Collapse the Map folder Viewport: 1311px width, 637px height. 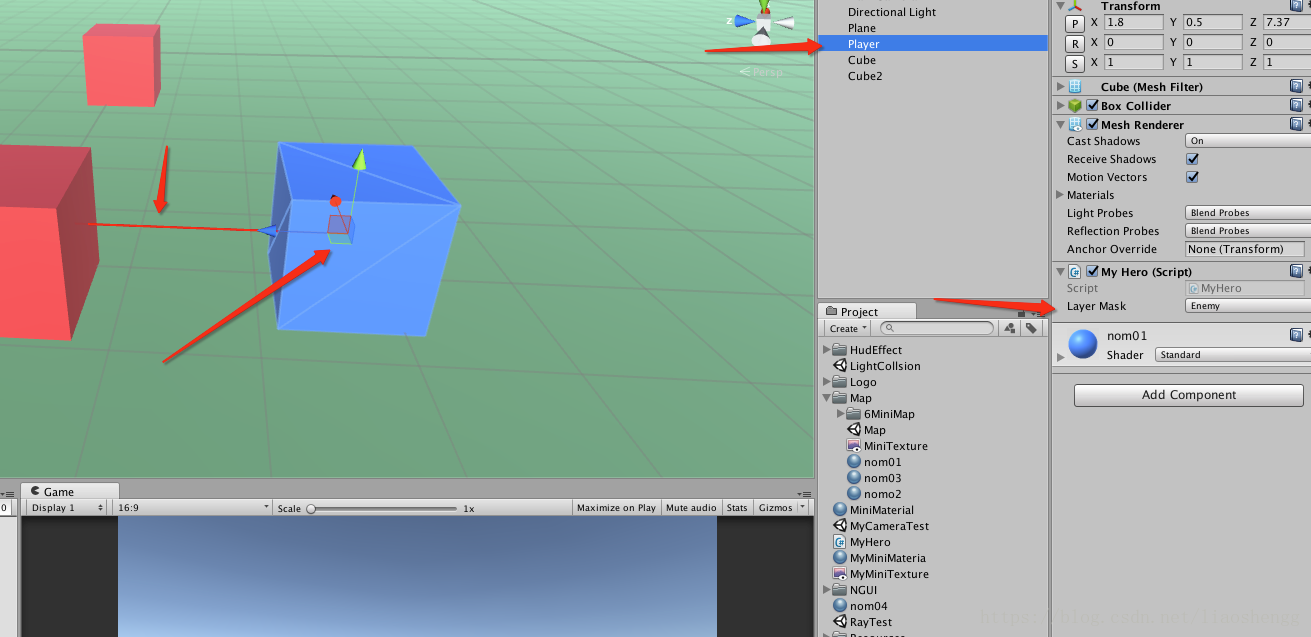pyautogui.click(x=827, y=398)
